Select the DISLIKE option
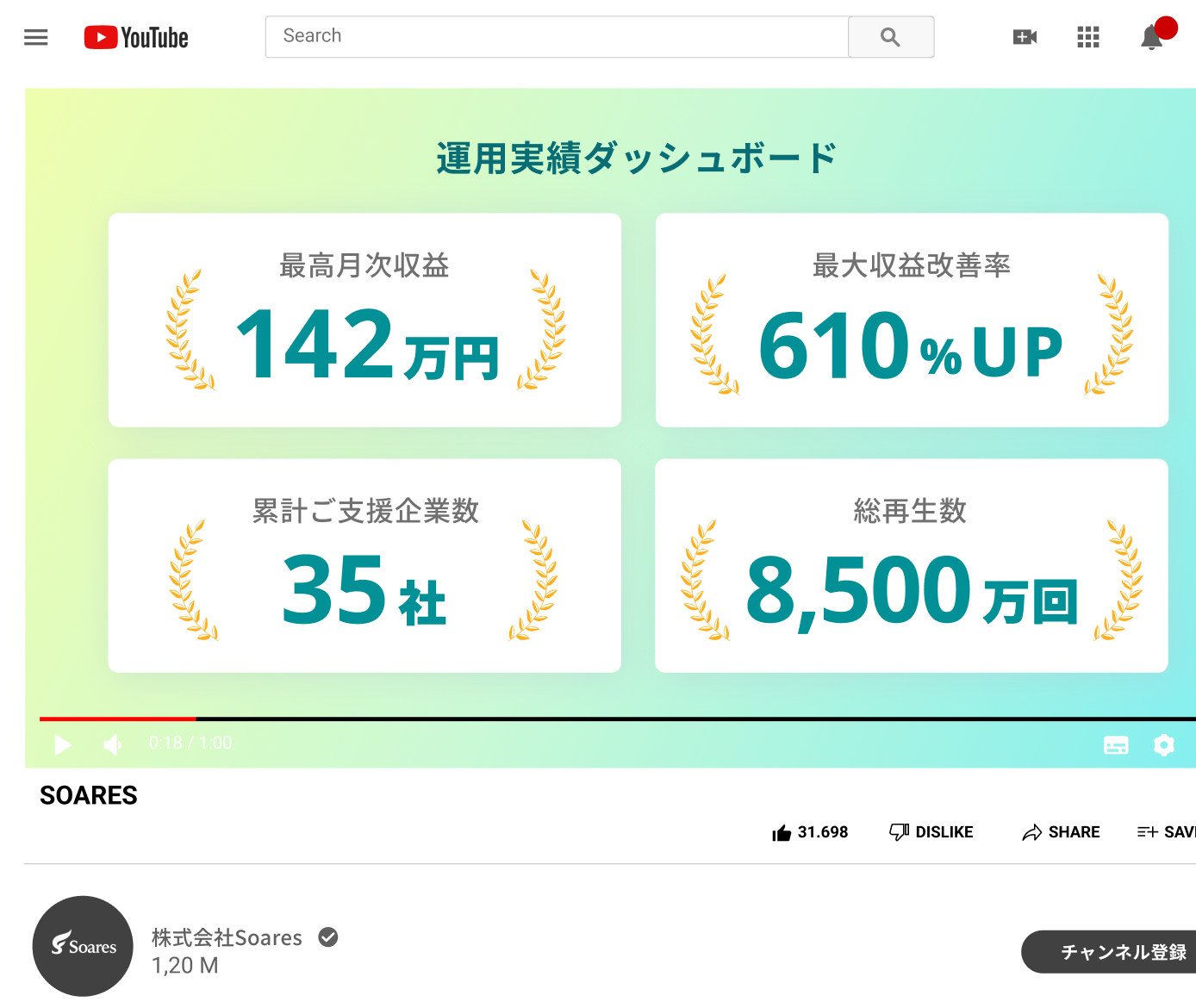 pyautogui.click(x=931, y=831)
